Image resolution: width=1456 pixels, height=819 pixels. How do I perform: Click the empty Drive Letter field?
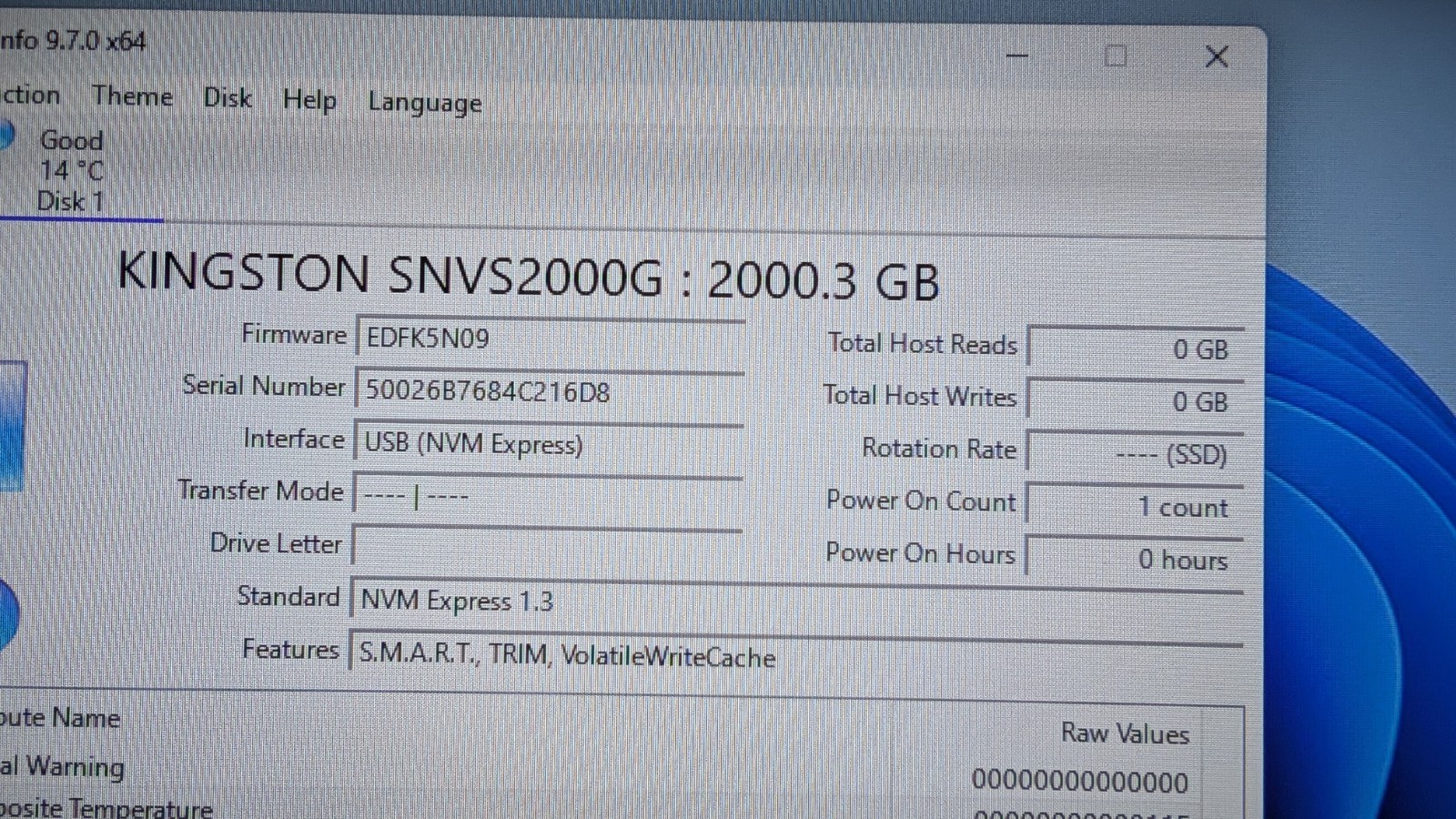tap(547, 546)
